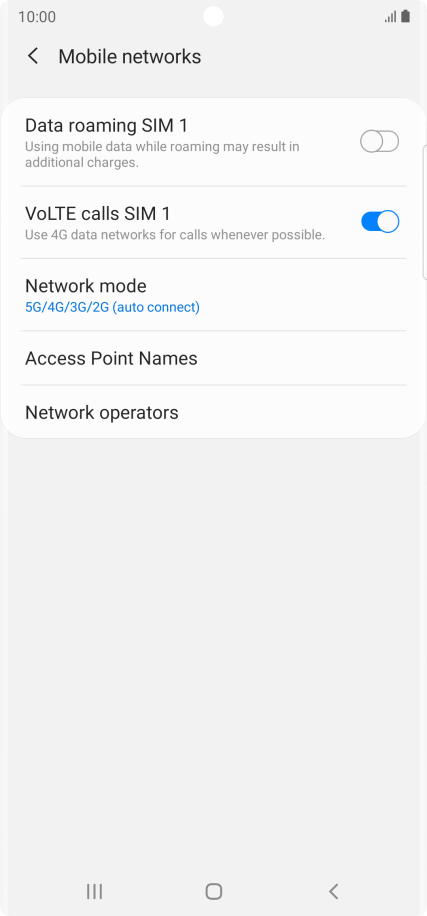Select the 5G/4G/3G/2G (auto connect) value

click(112, 307)
